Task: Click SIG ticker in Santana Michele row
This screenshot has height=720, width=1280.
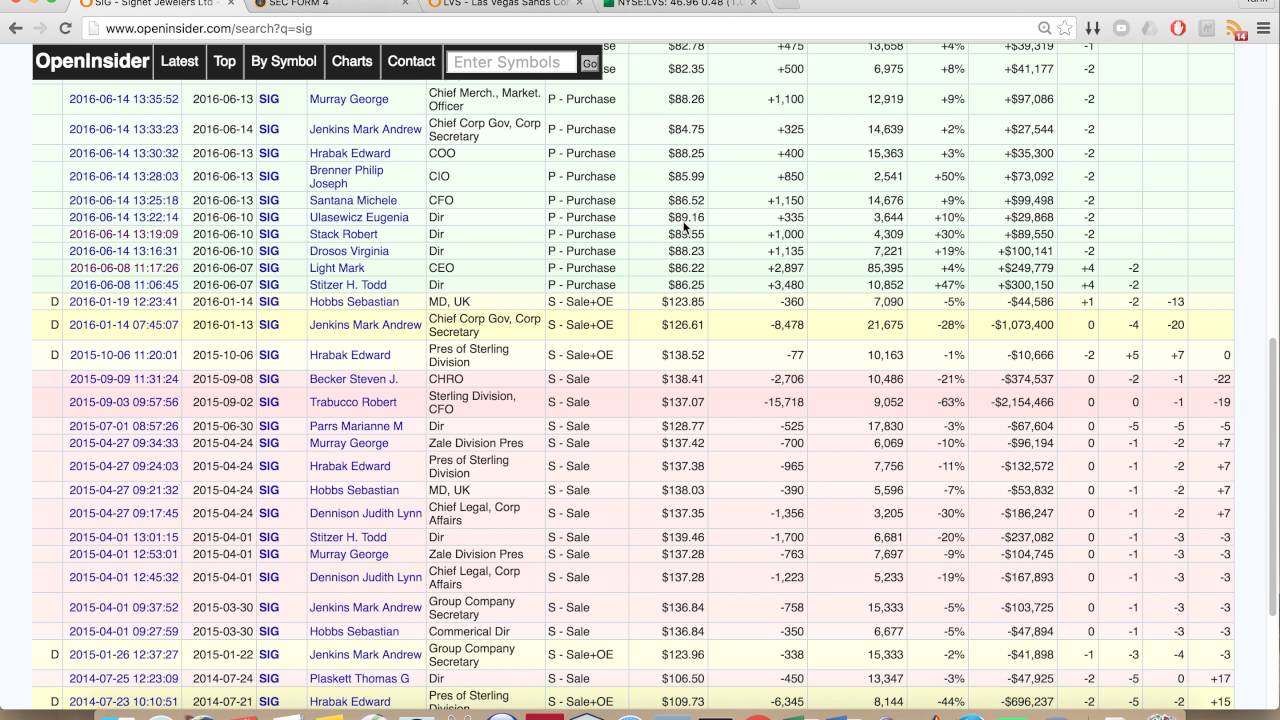Action: point(269,200)
